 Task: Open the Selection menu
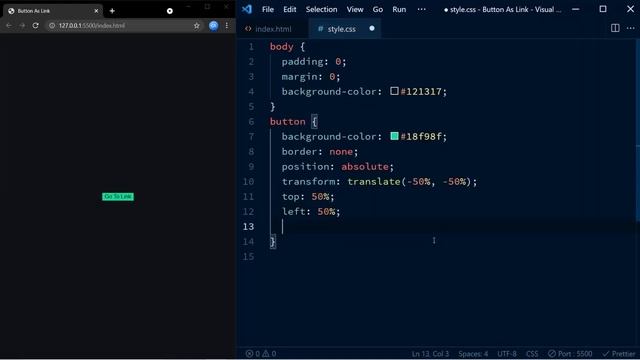coord(322,9)
